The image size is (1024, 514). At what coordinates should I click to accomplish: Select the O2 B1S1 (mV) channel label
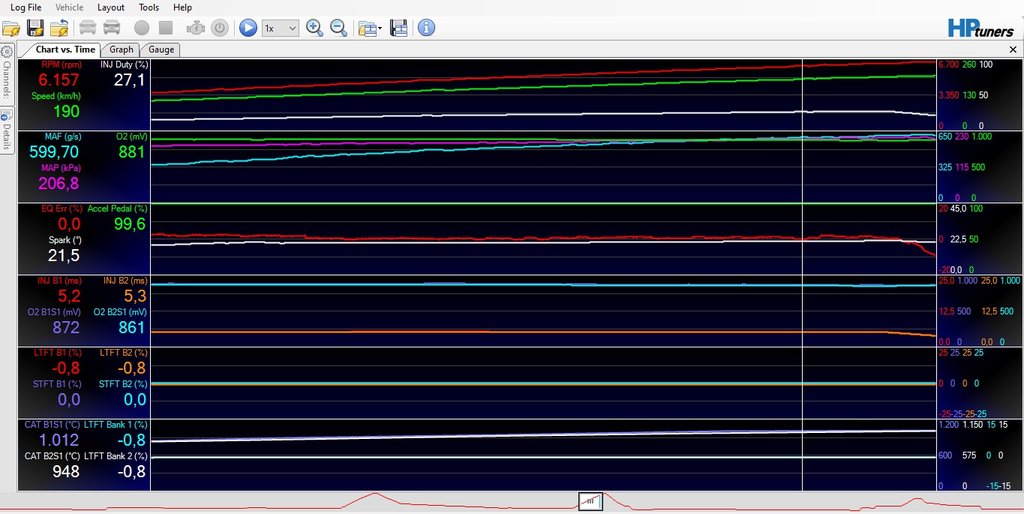click(54, 312)
